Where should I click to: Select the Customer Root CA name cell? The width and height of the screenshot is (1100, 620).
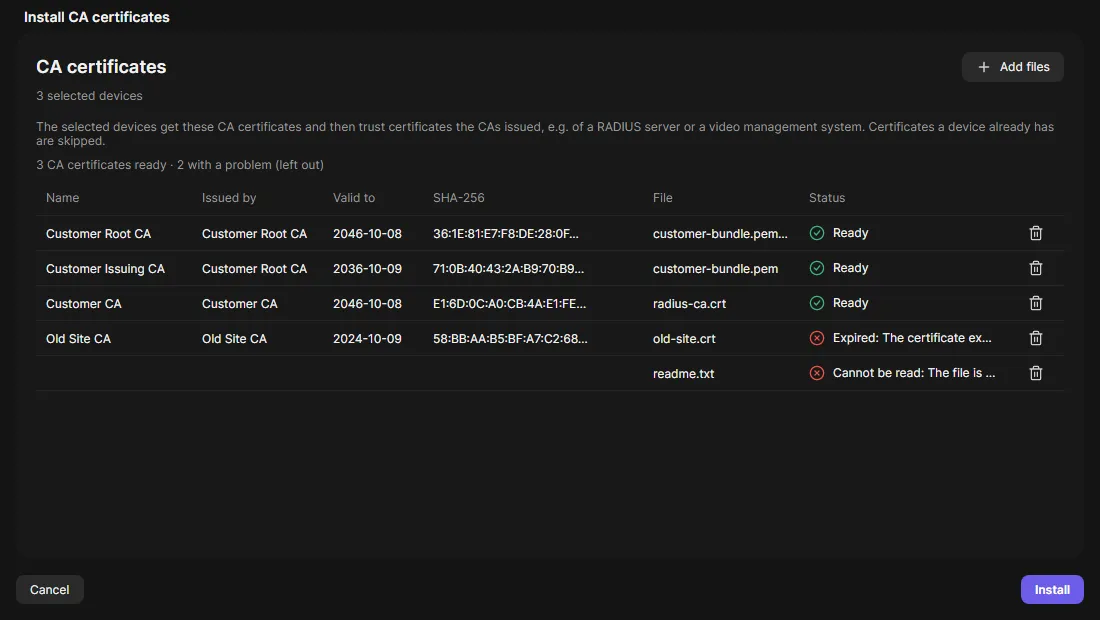point(98,234)
